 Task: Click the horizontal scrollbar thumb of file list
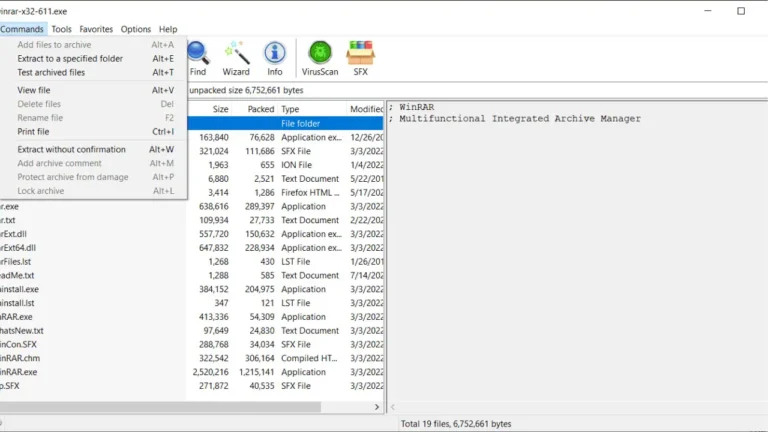(160, 407)
